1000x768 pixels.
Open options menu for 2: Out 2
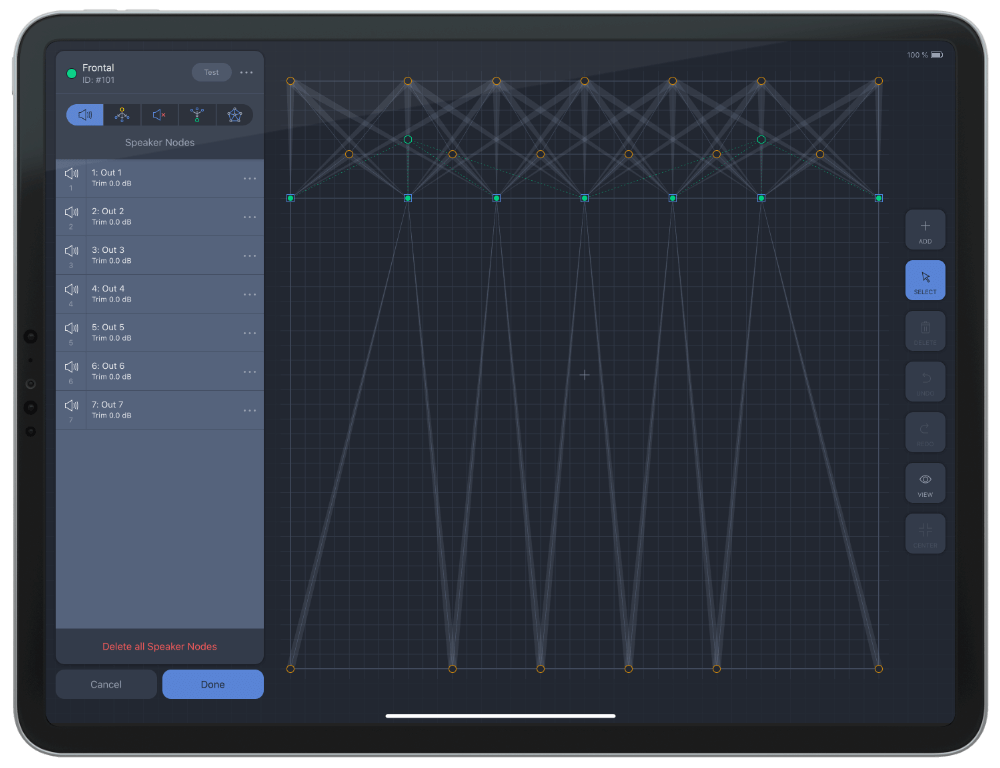[x=250, y=218]
